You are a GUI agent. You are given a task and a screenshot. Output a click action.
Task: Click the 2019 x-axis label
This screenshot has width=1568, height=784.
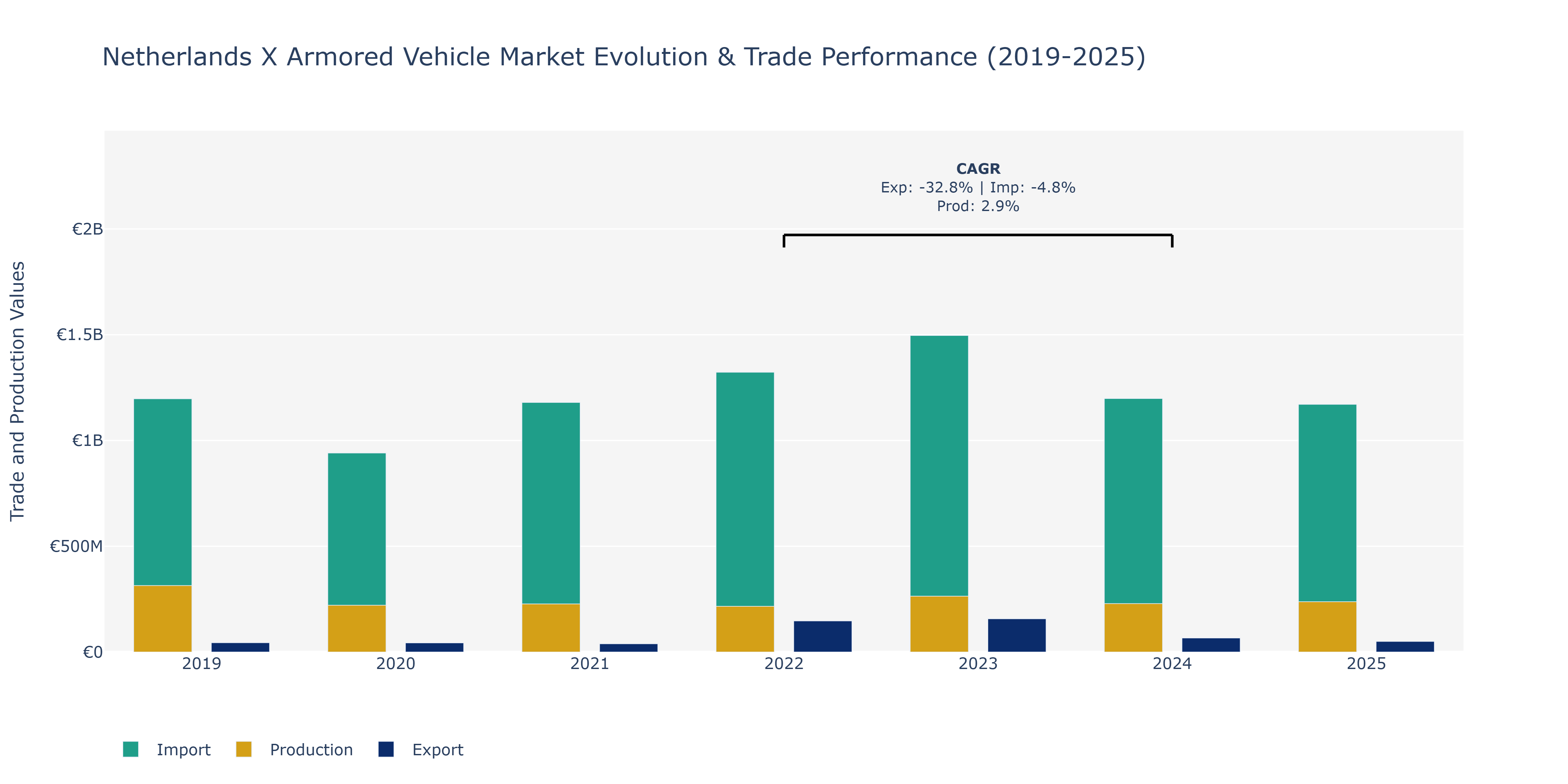202,663
